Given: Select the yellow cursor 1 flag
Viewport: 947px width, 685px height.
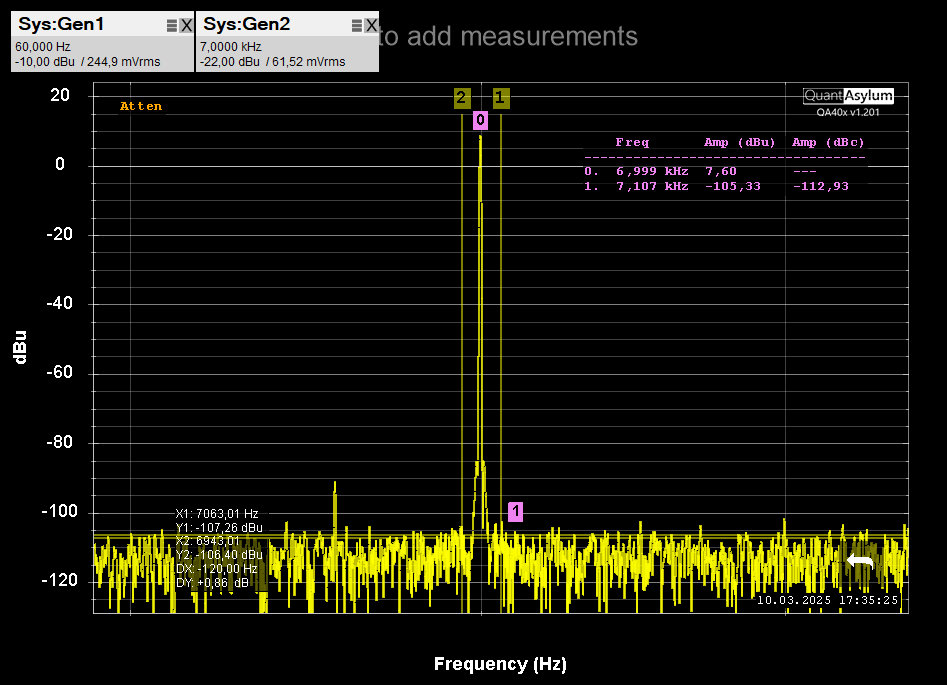Looking at the screenshot, I should coord(500,98).
